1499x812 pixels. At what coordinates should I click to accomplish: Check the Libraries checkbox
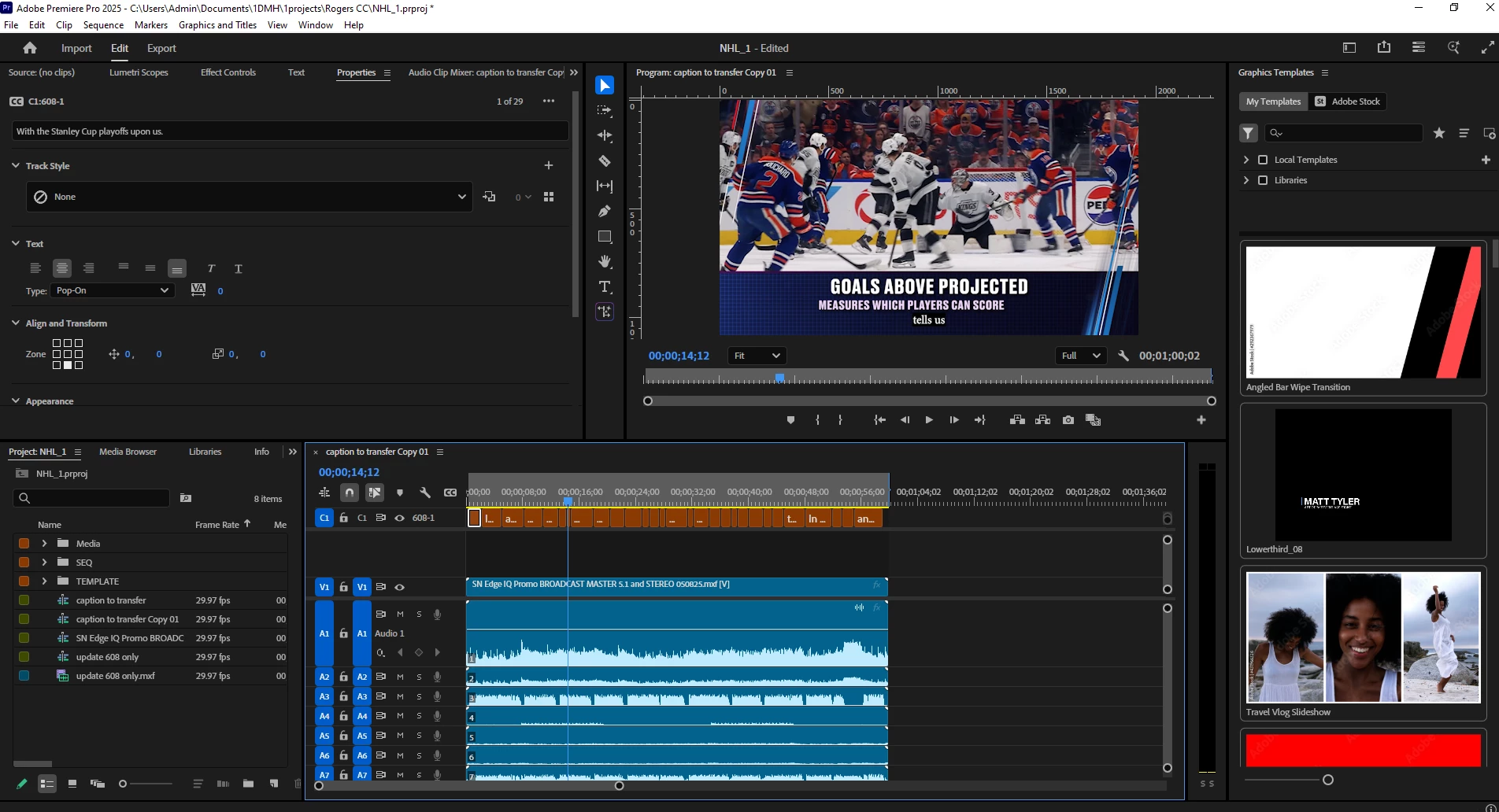[x=1263, y=180]
